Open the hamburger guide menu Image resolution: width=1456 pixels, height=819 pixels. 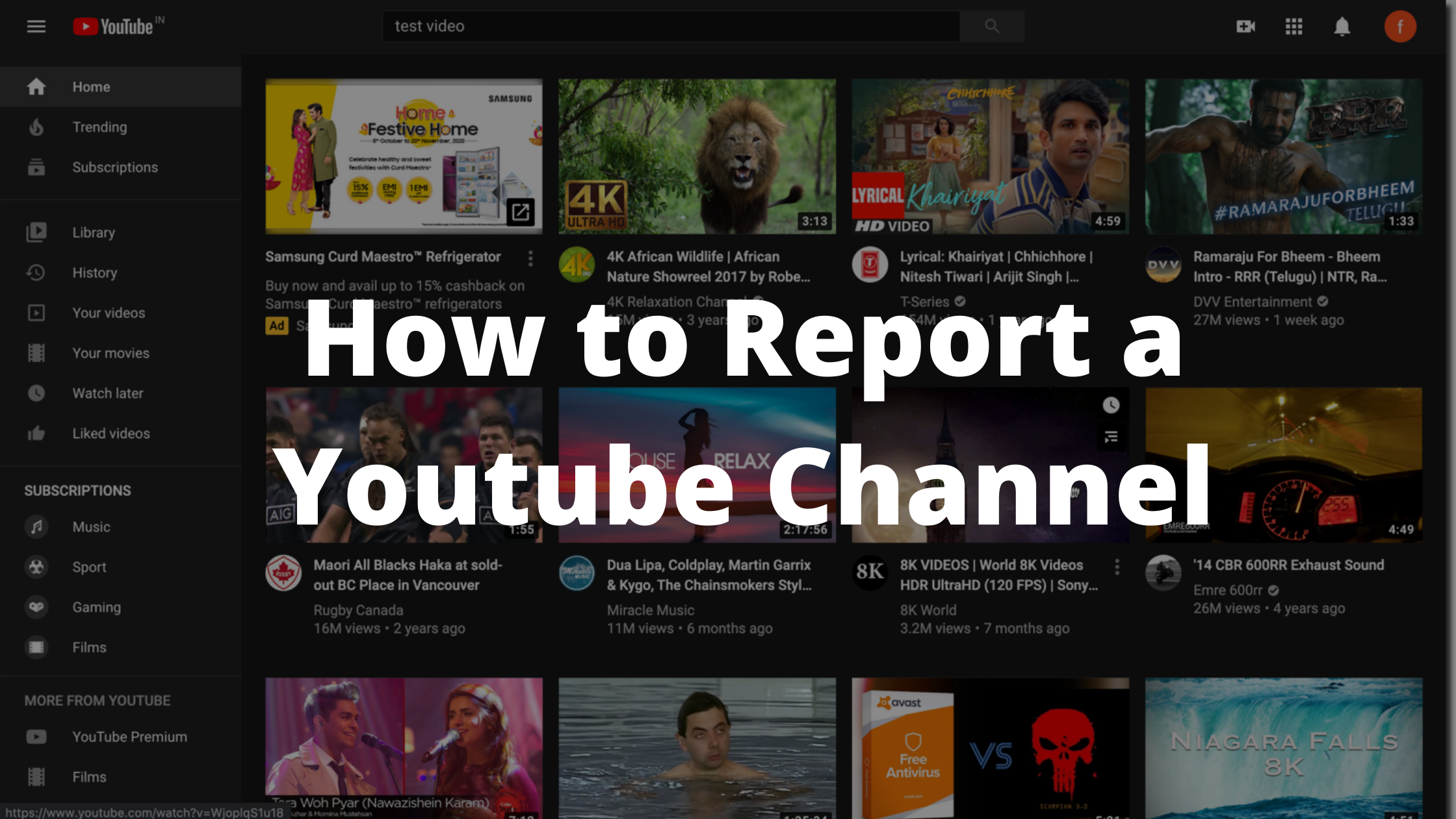(x=36, y=27)
